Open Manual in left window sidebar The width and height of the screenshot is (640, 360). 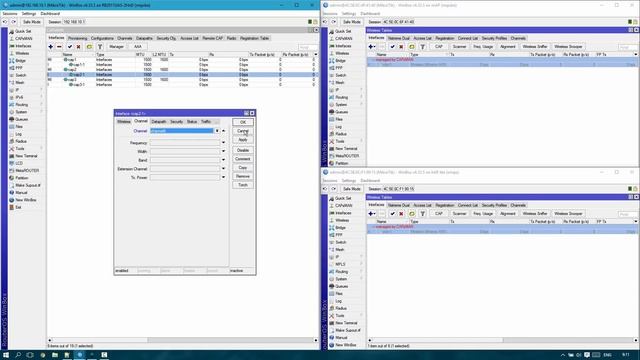(x=21, y=193)
